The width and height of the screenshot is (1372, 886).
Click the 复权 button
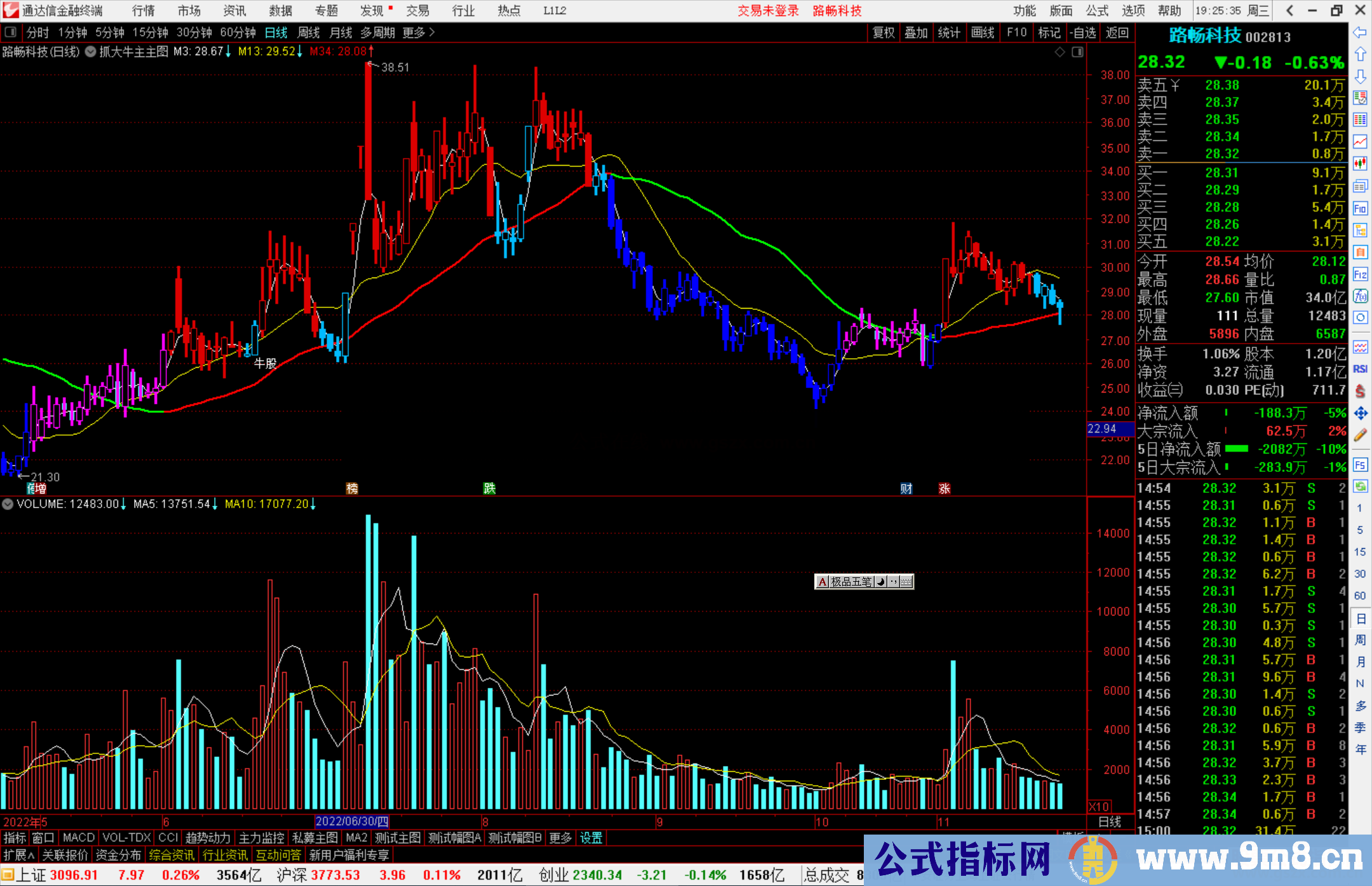pos(884,32)
